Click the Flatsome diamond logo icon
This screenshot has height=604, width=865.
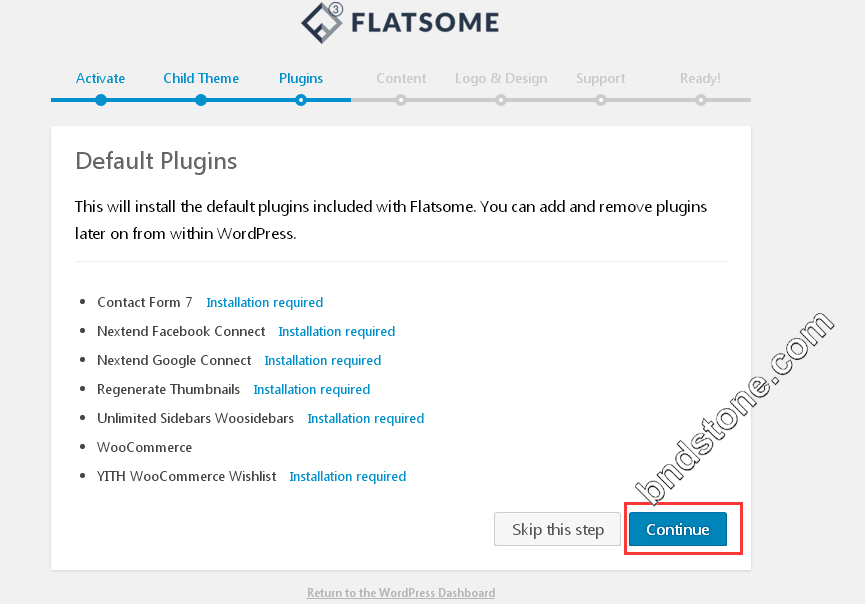(x=322, y=22)
